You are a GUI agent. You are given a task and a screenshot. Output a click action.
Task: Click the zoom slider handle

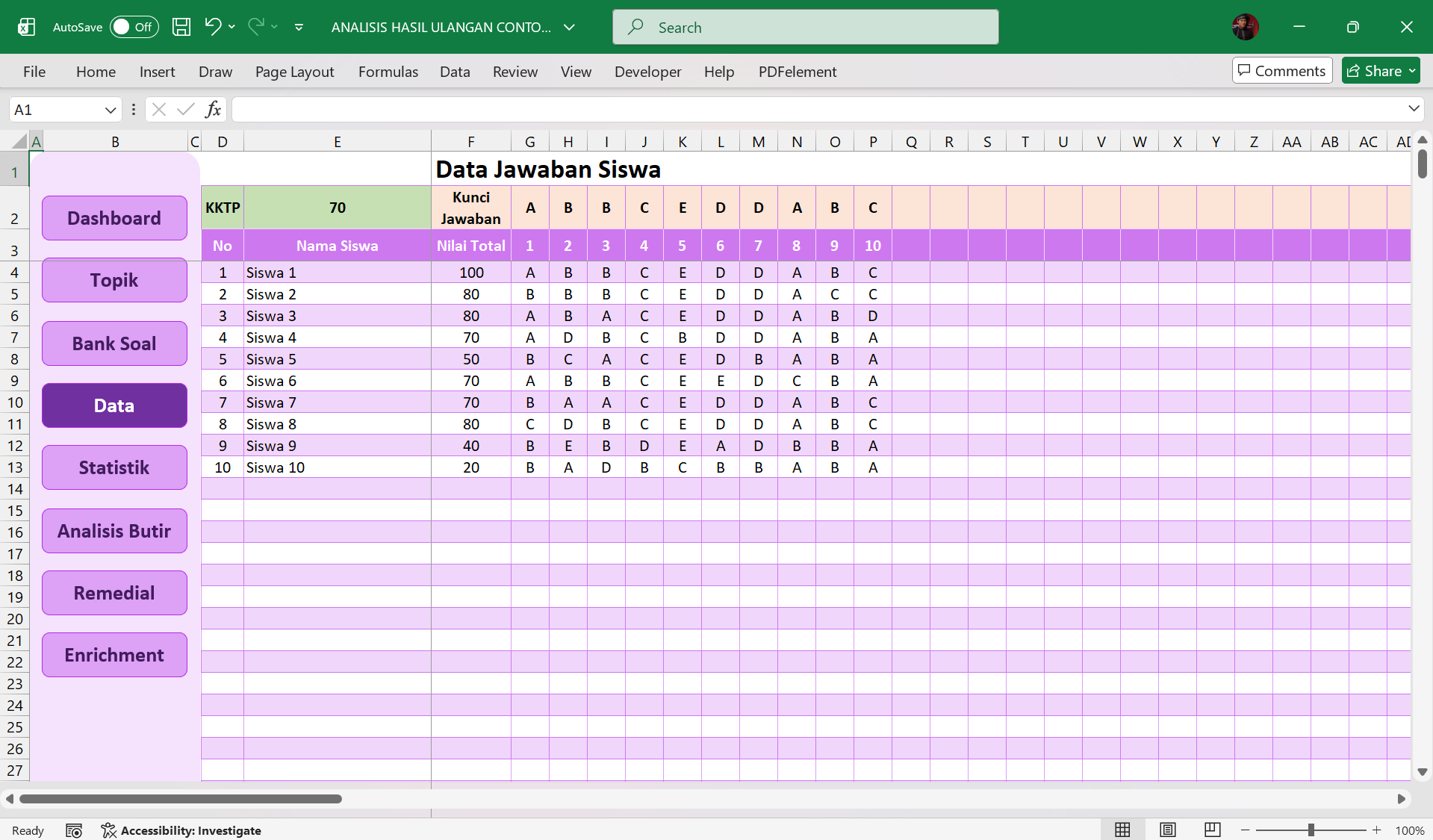(x=1311, y=830)
